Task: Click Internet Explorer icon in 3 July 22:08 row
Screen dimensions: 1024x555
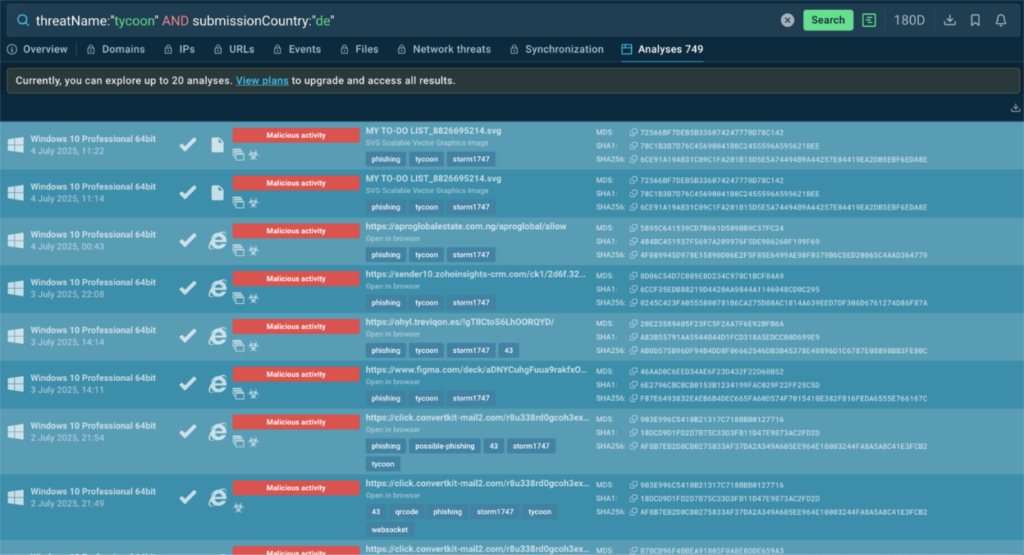Action: tap(217, 288)
